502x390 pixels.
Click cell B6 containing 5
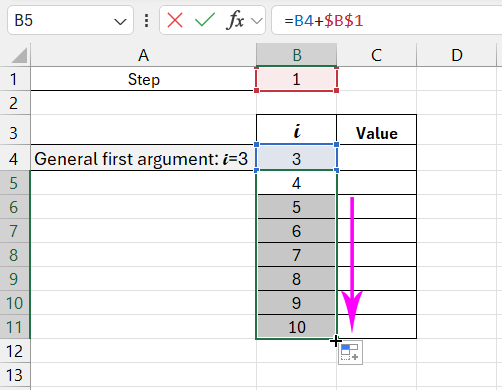tap(296, 207)
